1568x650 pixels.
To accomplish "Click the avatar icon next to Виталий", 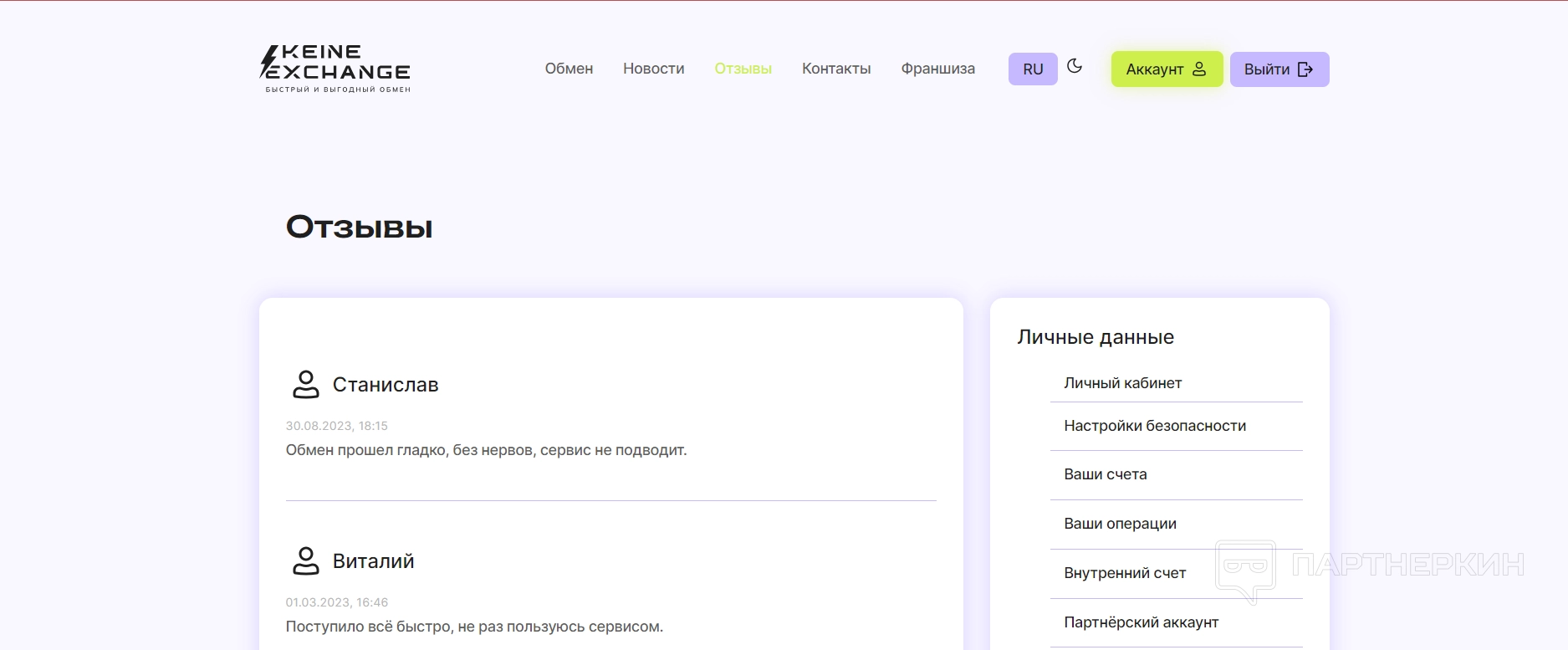I will pos(306,561).
